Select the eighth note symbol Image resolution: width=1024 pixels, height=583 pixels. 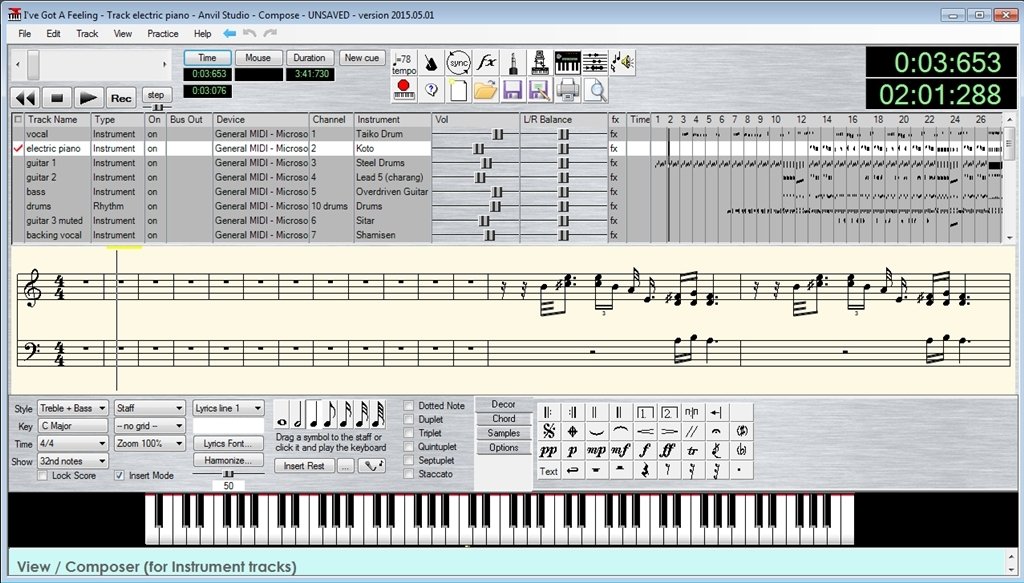click(330, 415)
